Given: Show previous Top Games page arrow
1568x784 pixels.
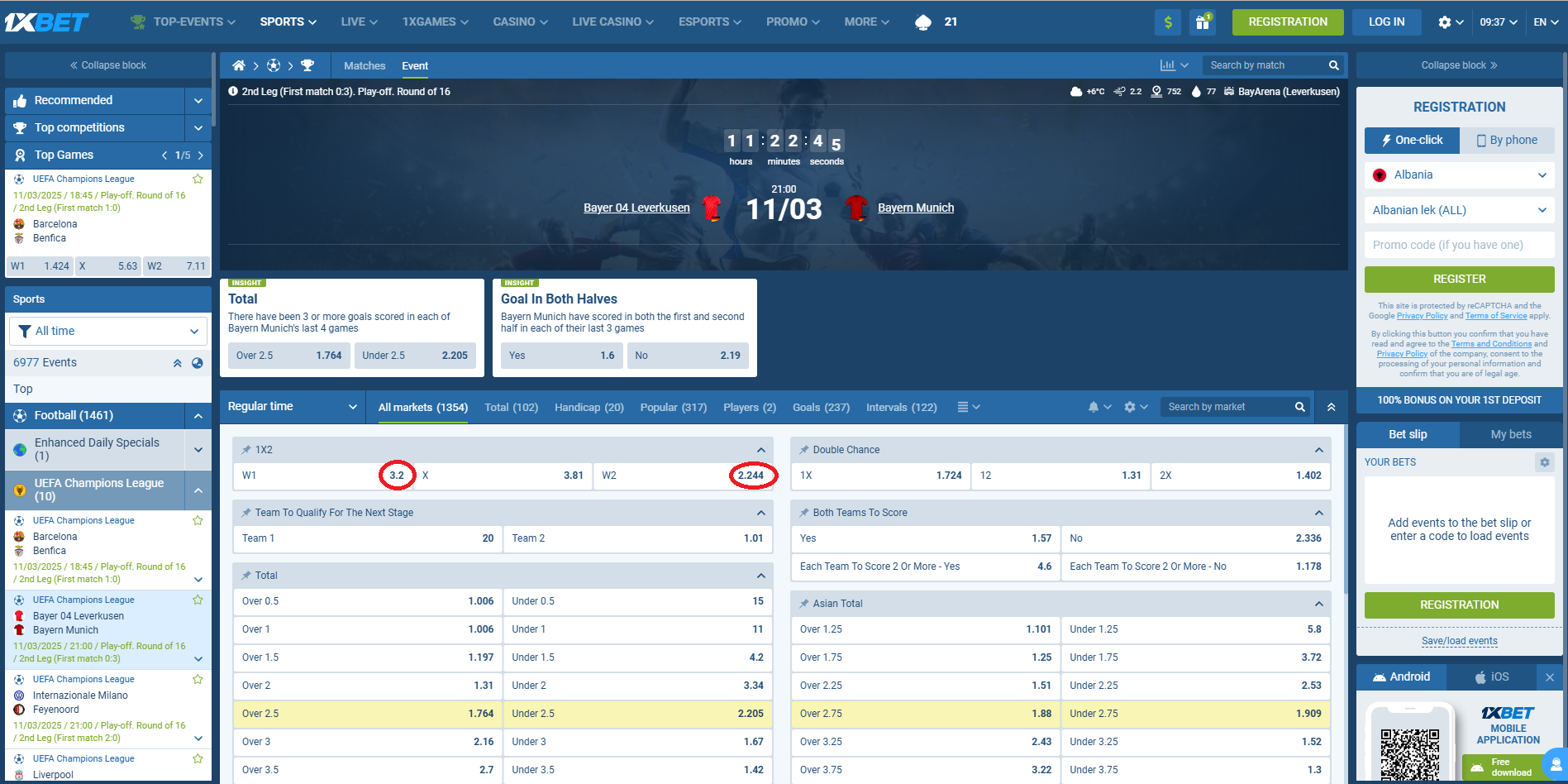Looking at the screenshot, I should coord(164,155).
